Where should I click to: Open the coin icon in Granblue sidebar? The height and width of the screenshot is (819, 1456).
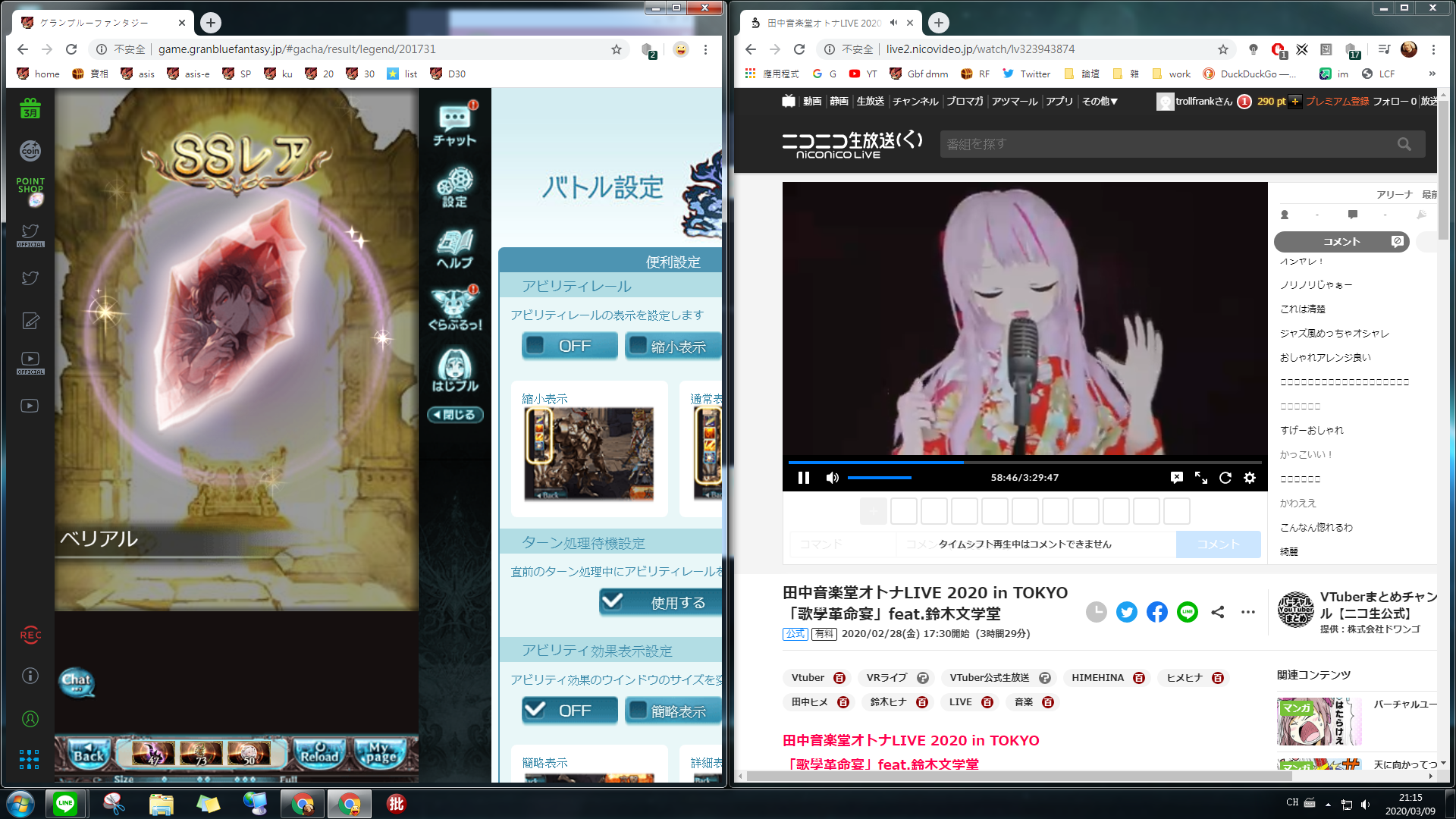click(30, 150)
